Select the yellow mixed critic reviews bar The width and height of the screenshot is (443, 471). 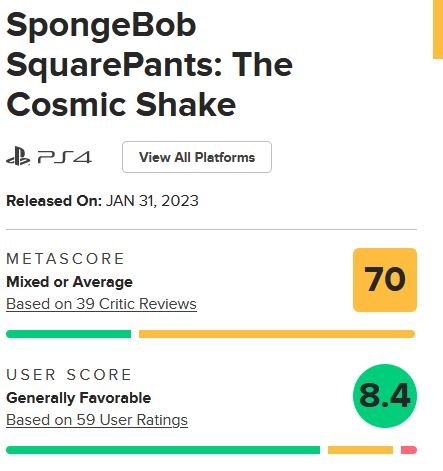[277, 334]
